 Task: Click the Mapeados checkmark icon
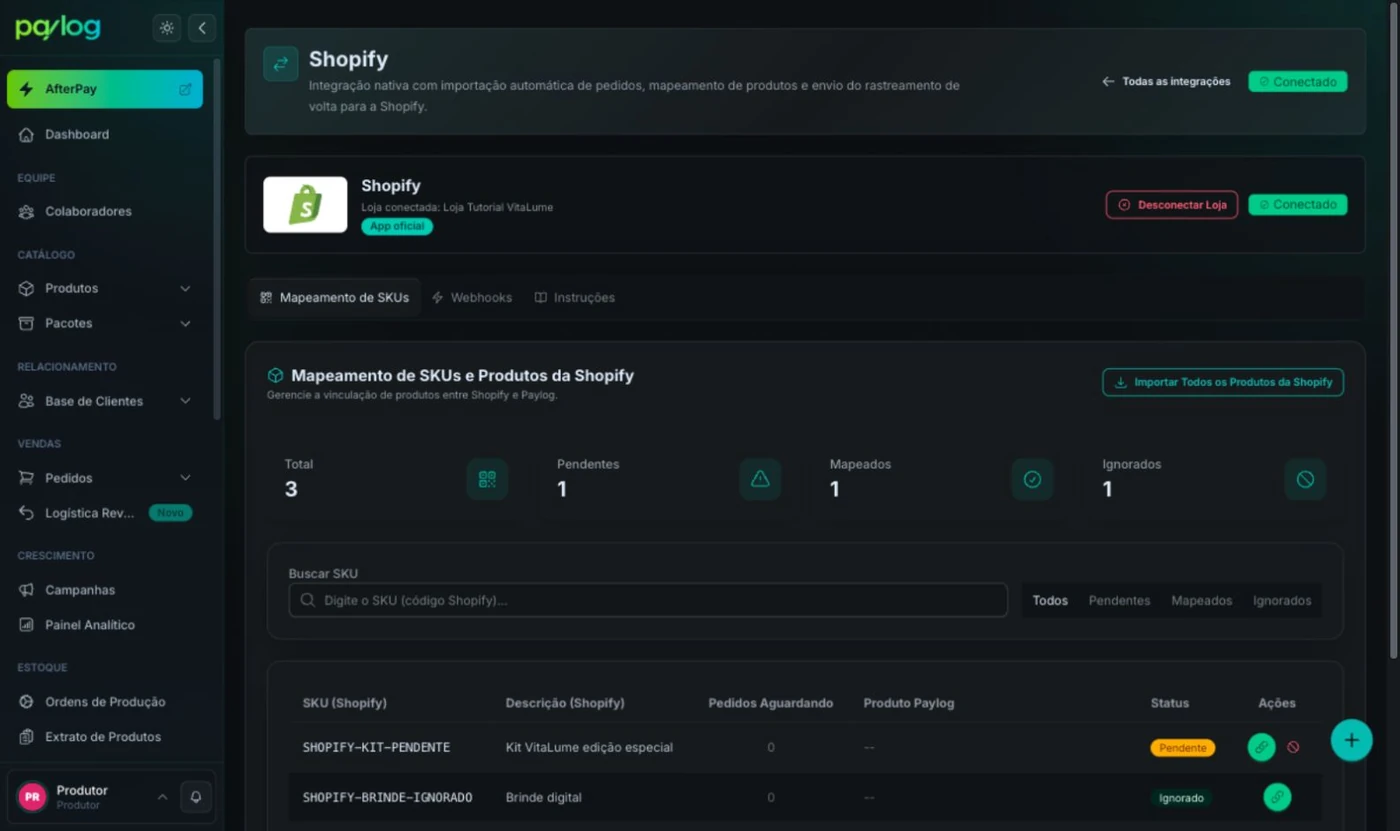click(x=1032, y=479)
